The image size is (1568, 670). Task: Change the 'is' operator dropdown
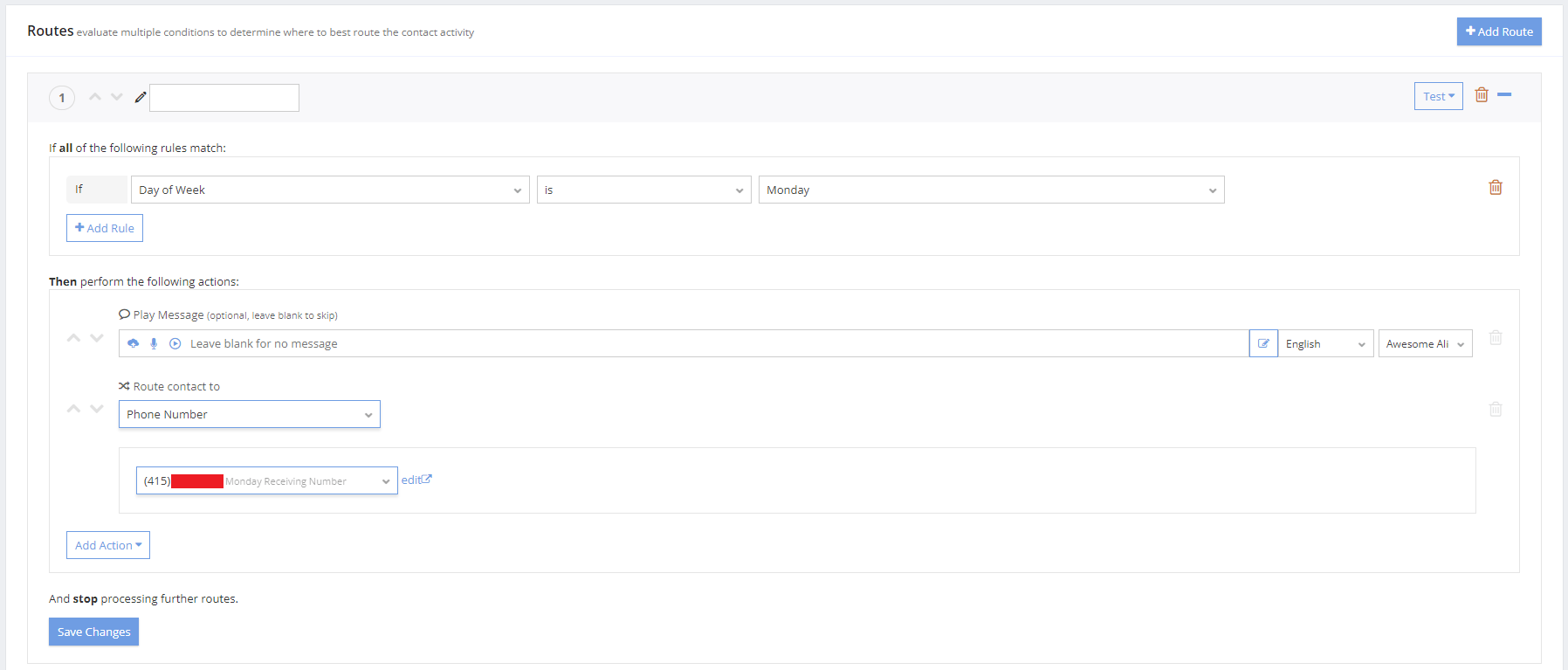[x=643, y=190]
